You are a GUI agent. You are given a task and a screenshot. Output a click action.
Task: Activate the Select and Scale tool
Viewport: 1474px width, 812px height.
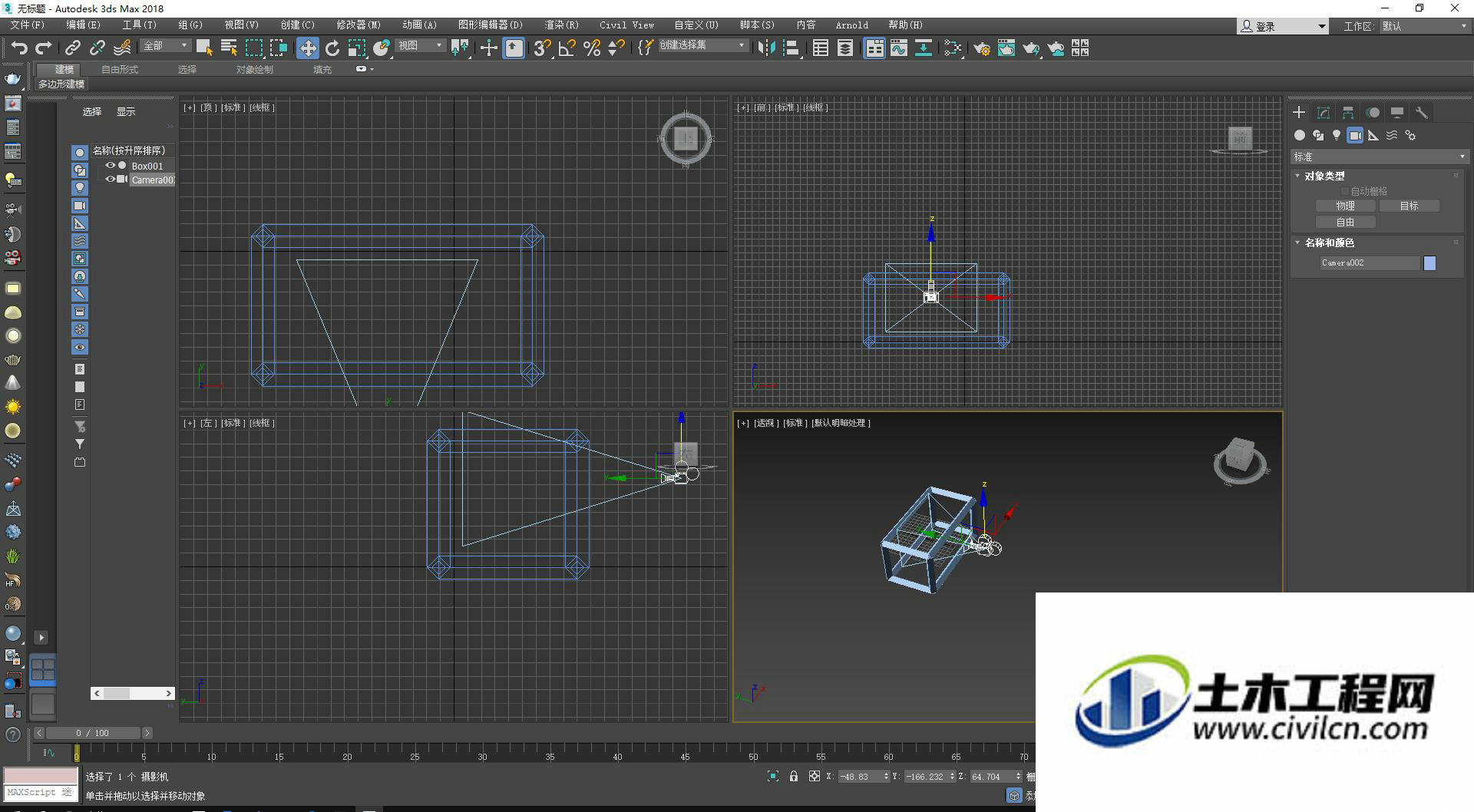(357, 48)
